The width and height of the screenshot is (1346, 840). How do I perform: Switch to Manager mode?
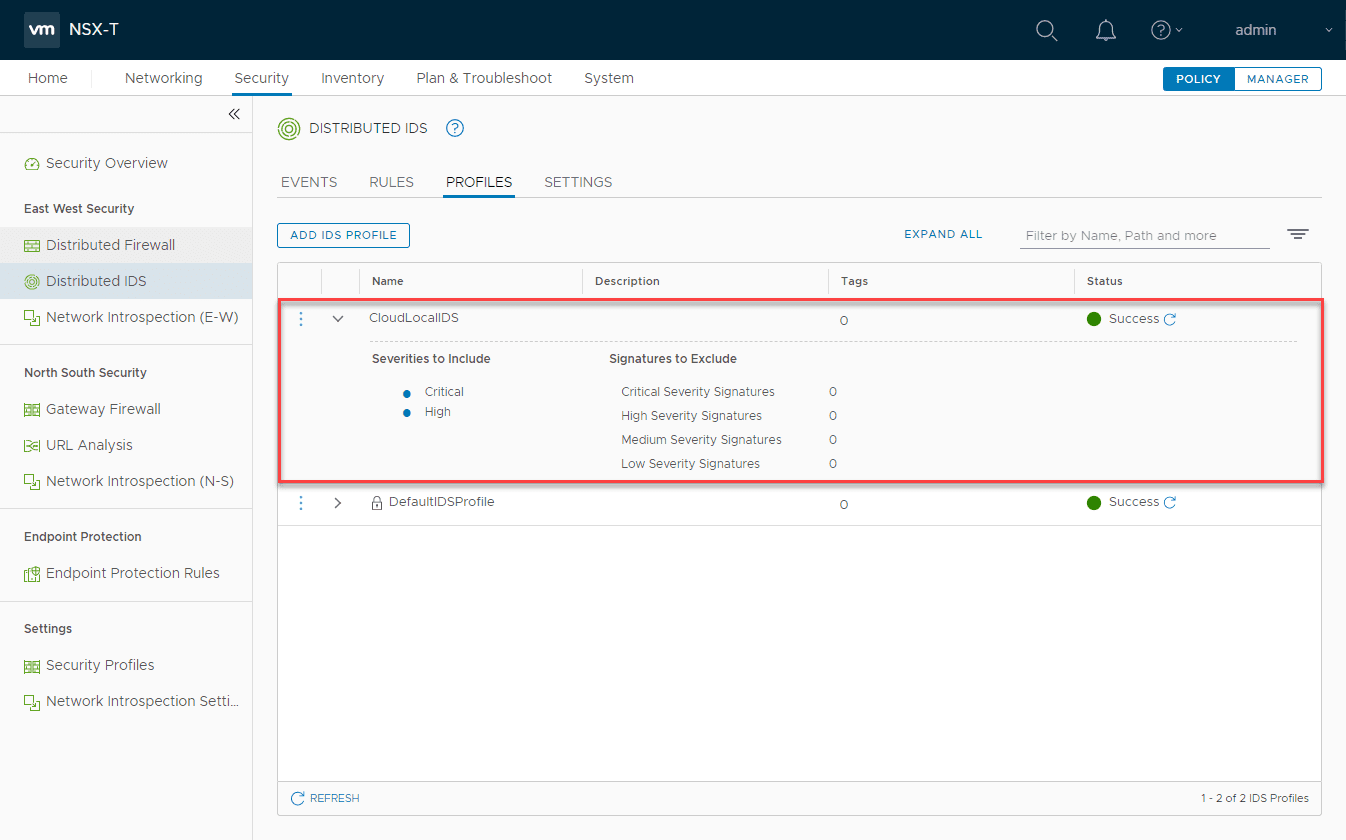(x=1278, y=79)
